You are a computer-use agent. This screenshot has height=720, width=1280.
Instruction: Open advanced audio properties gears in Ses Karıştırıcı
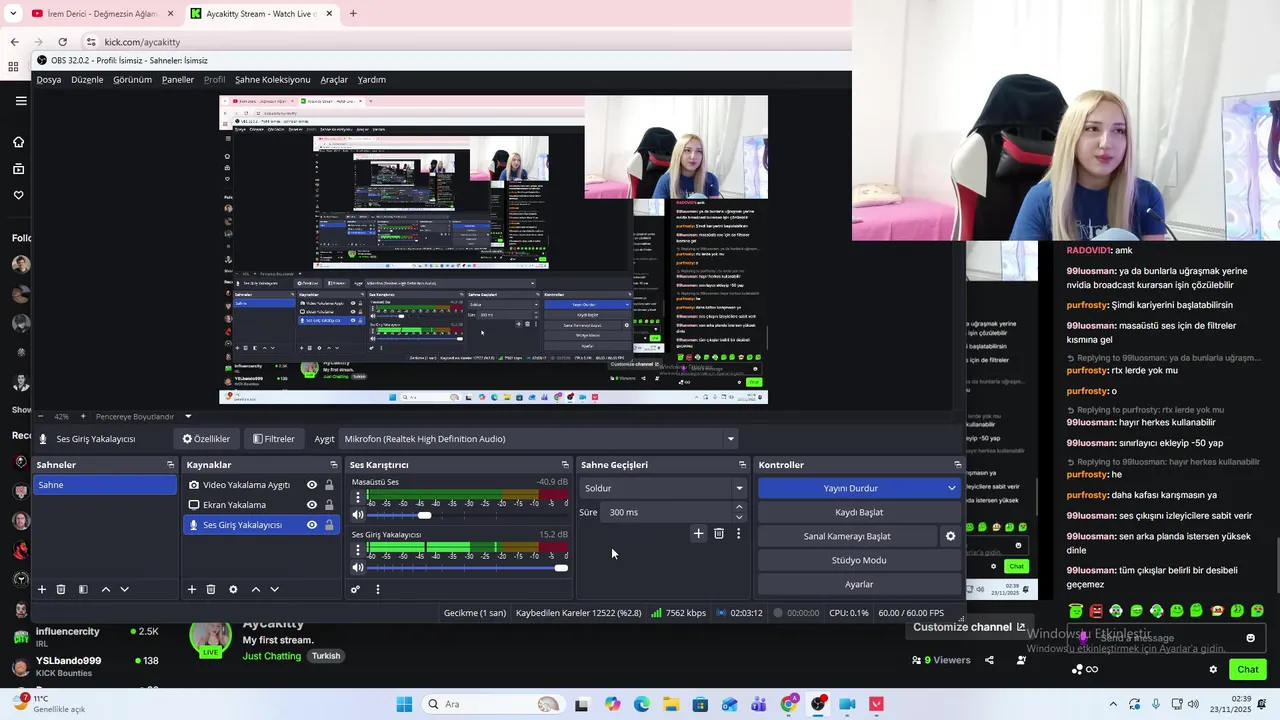pyautogui.click(x=355, y=589)
